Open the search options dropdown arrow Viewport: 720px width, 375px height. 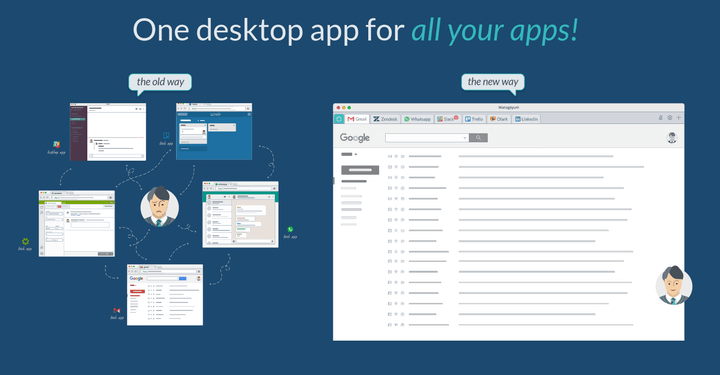[x=465, y=138]
